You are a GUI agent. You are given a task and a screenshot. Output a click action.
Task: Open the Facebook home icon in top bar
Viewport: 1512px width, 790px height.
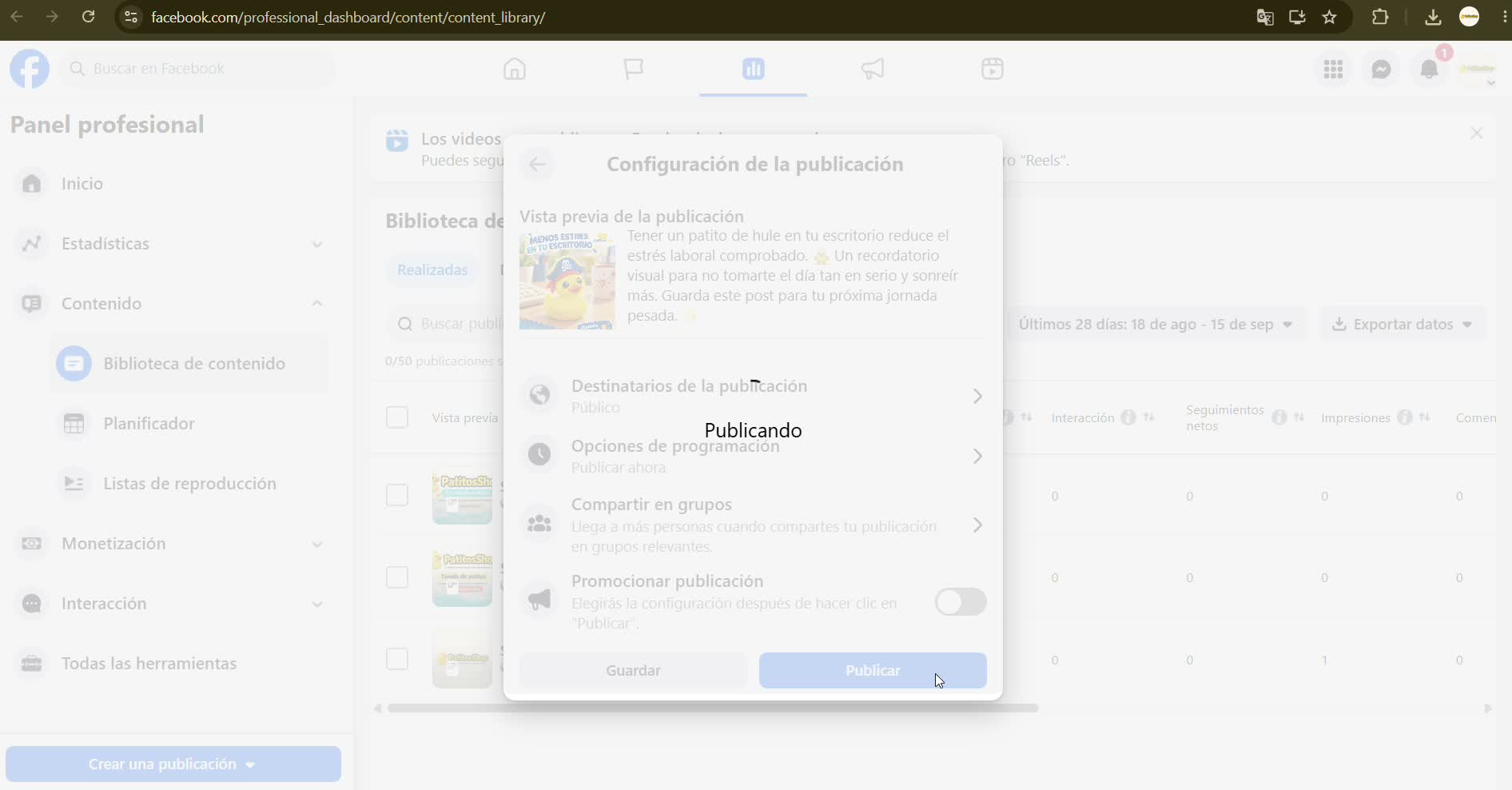click(515, 69)
